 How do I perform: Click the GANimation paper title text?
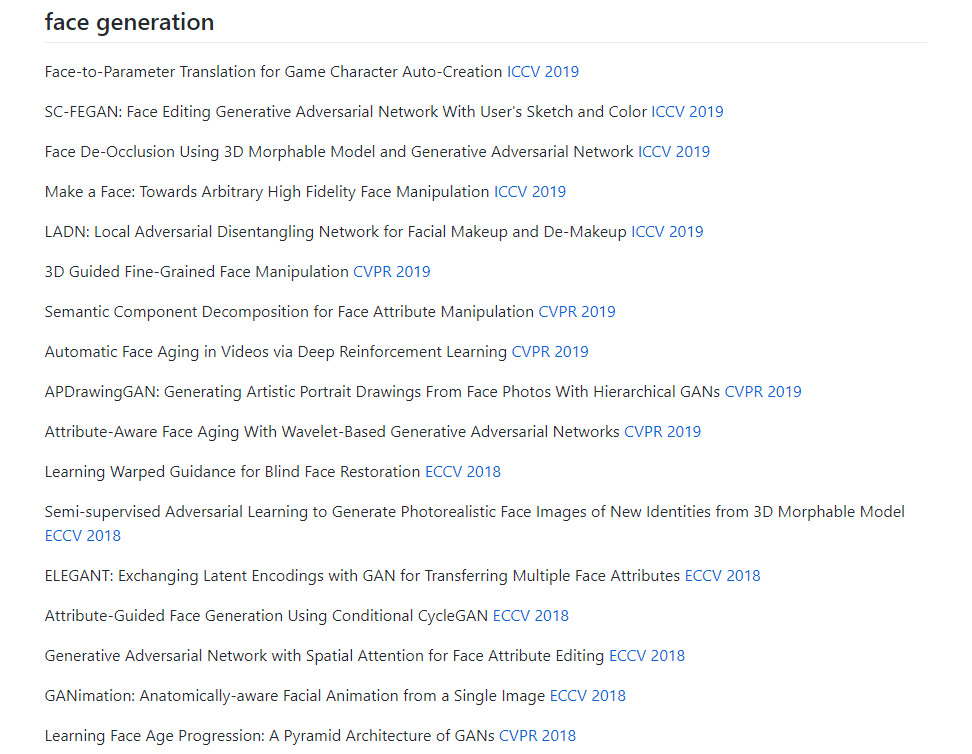[x=294, y=696]
